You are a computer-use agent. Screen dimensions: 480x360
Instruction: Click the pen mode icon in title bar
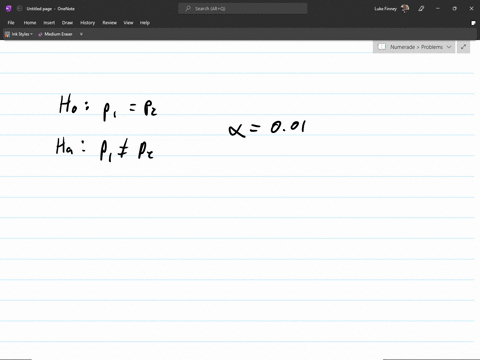[x=421, y=9]
